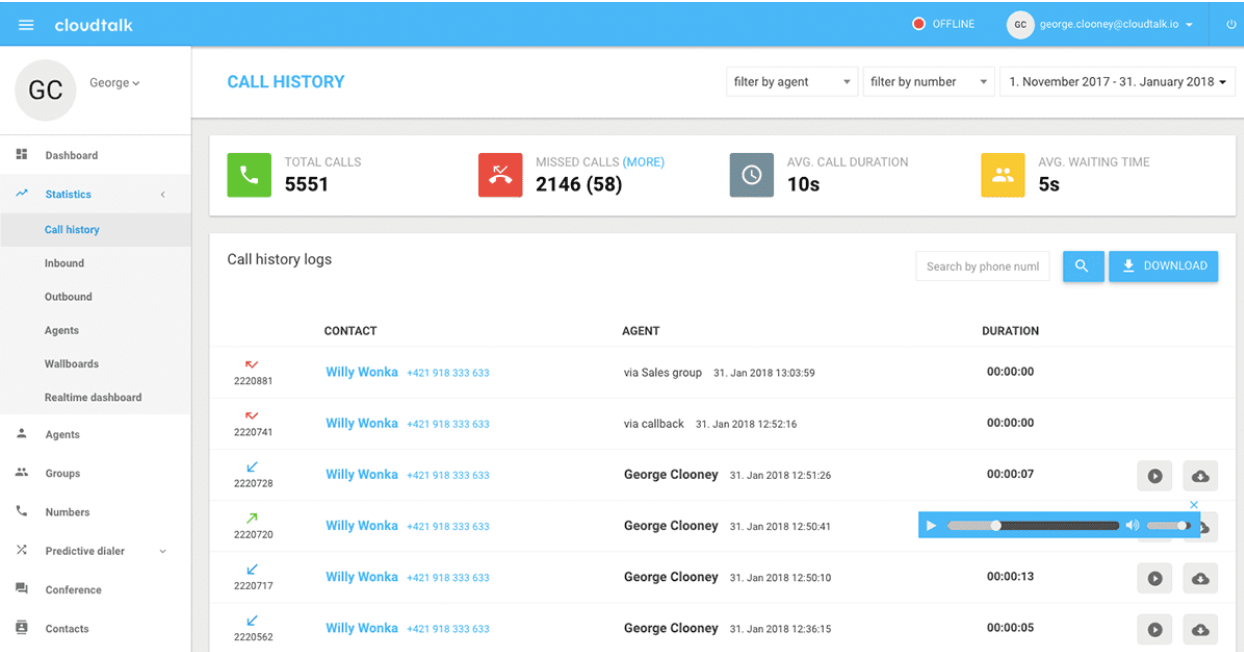
Task: Play the recording for call 2220717
Action: point(1155,578)
